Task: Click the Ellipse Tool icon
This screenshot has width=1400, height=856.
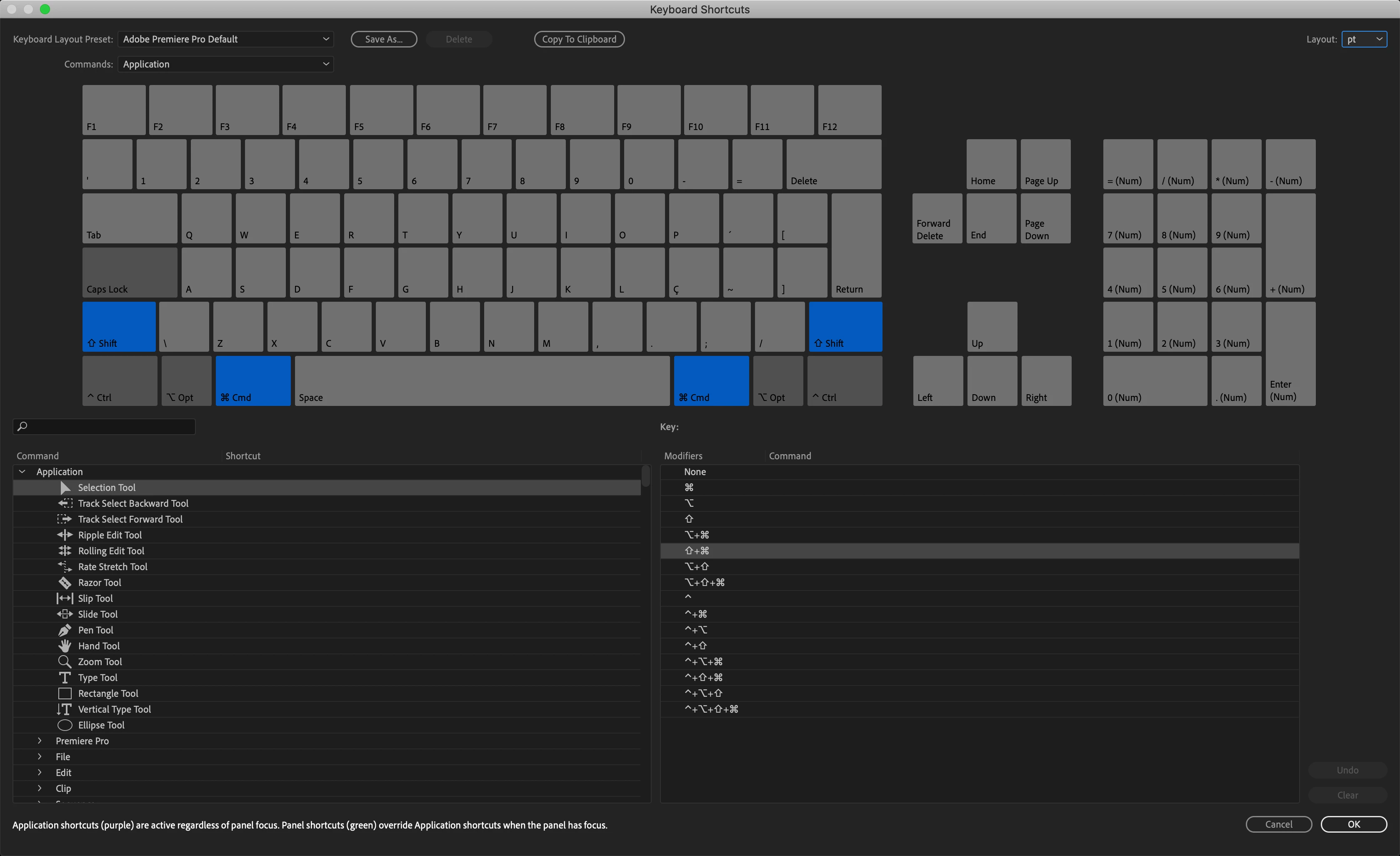Action: [x=65, y=725]
